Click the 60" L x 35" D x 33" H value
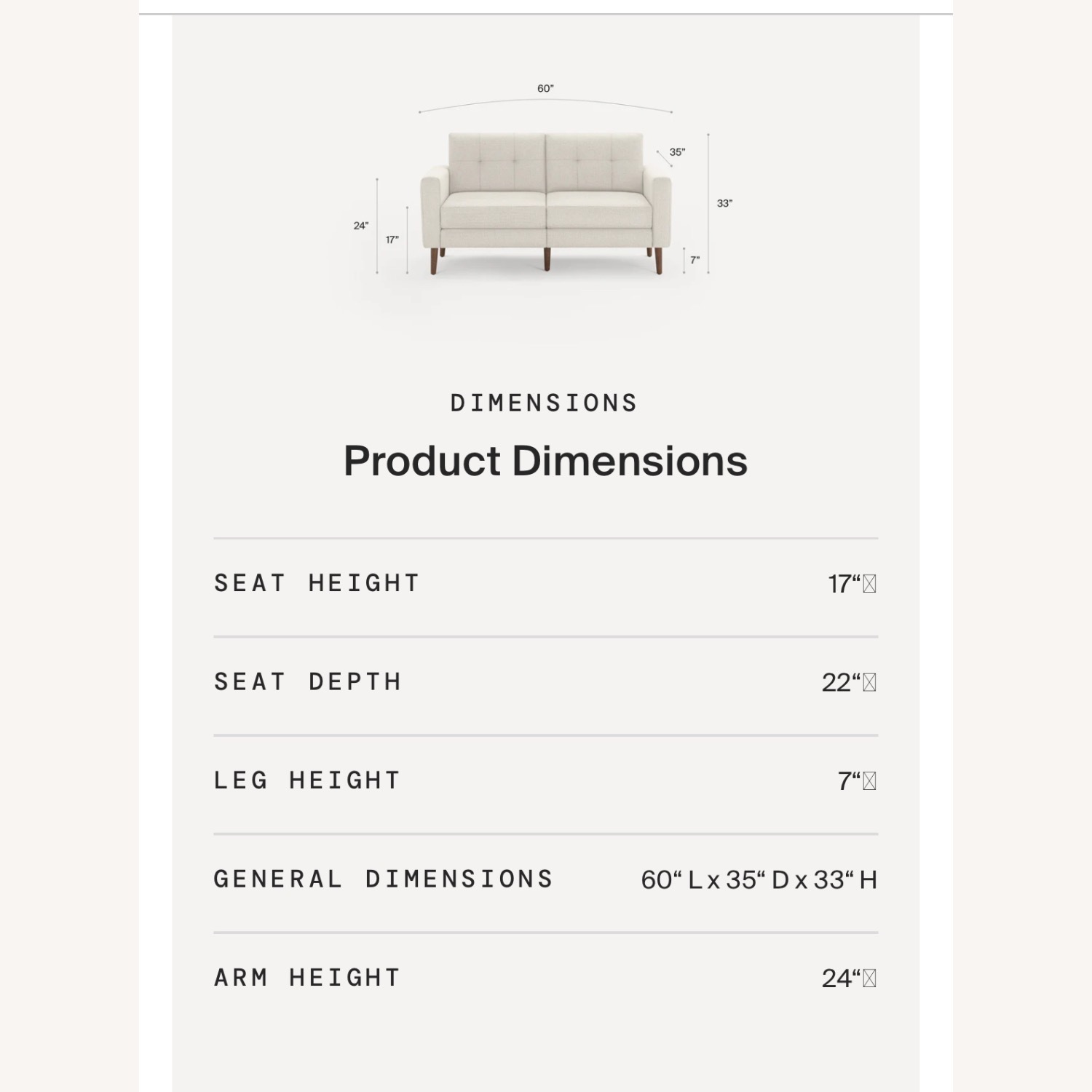This screenshot has width=1092, height=1092. [759, 880]
